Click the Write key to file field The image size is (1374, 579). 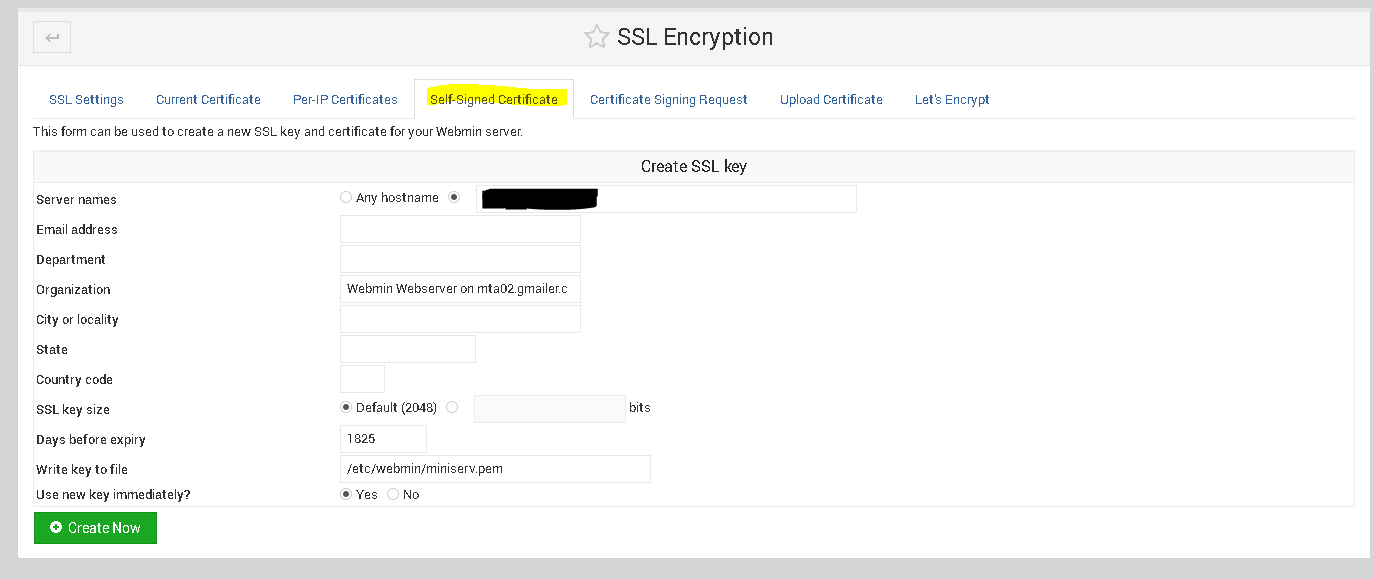point(495,469)
